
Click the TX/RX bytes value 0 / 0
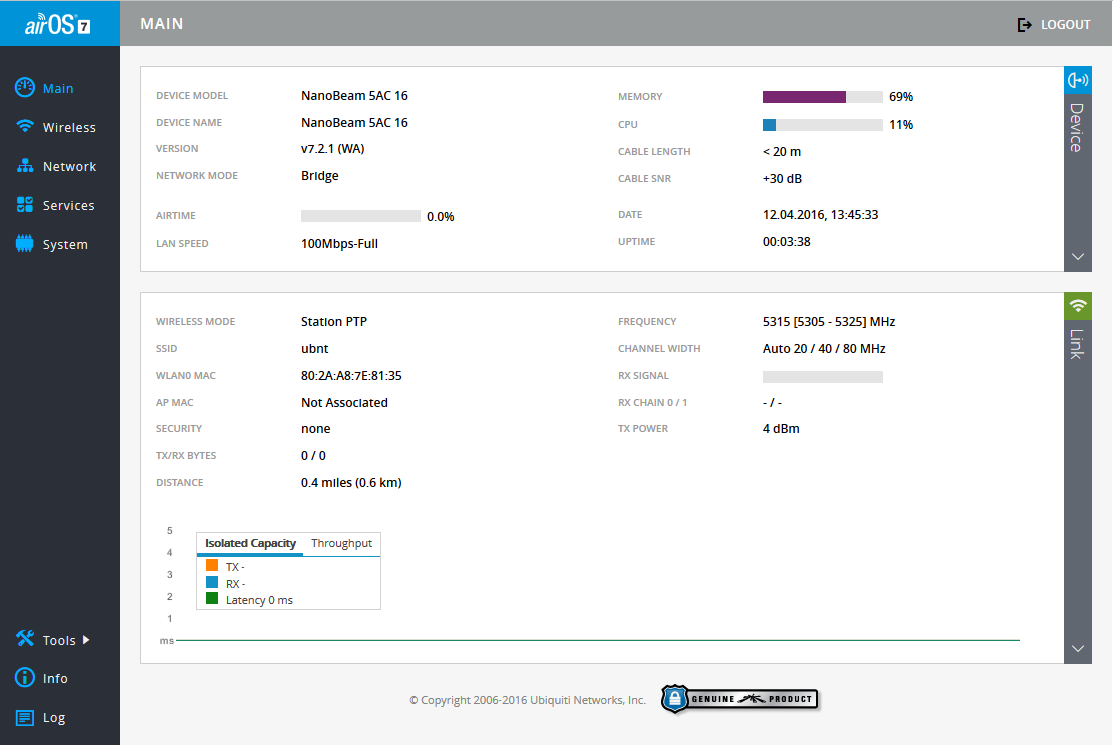tap(313, 456)
